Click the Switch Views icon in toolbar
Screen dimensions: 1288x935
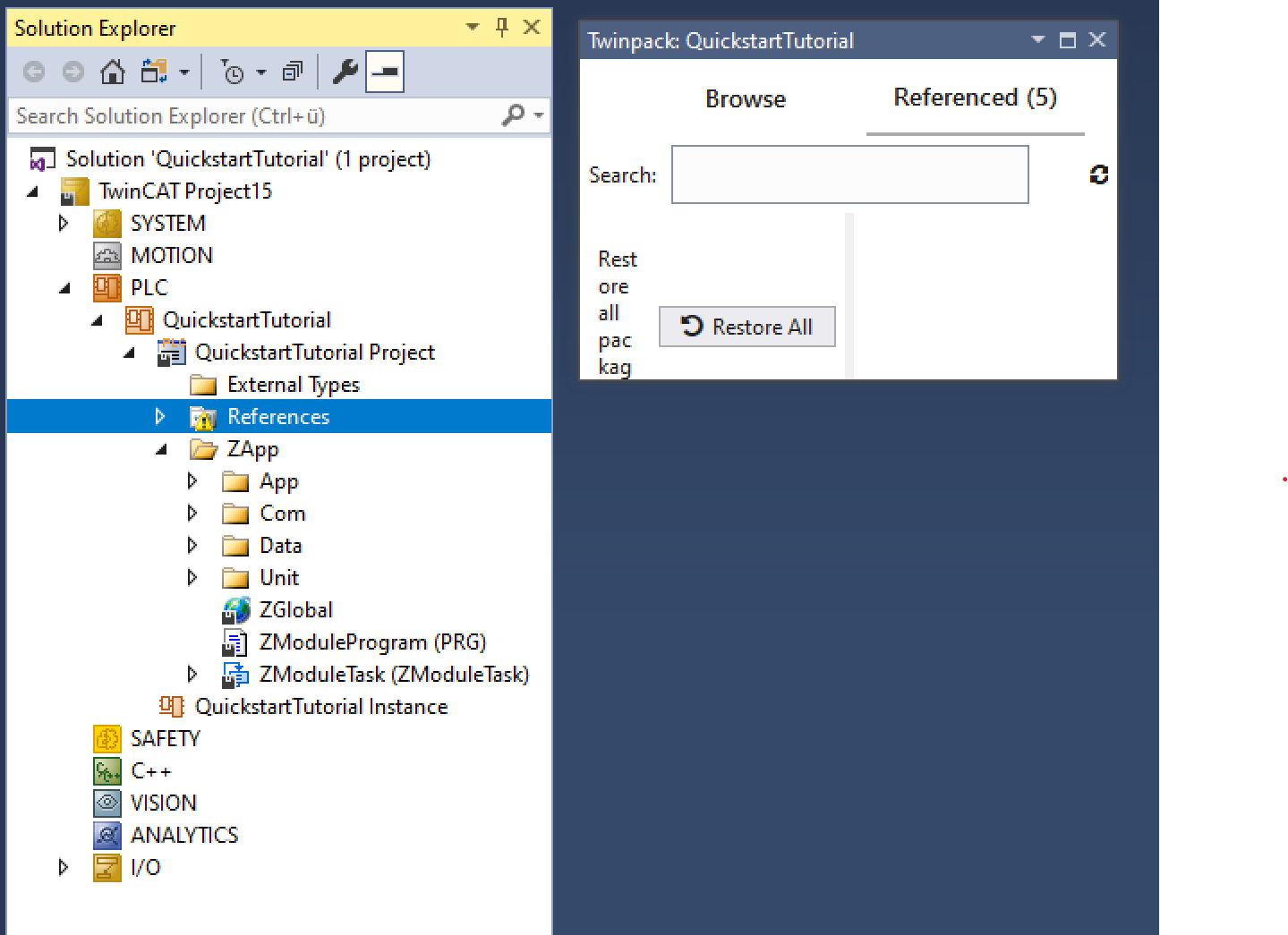[x=154, y=72]
